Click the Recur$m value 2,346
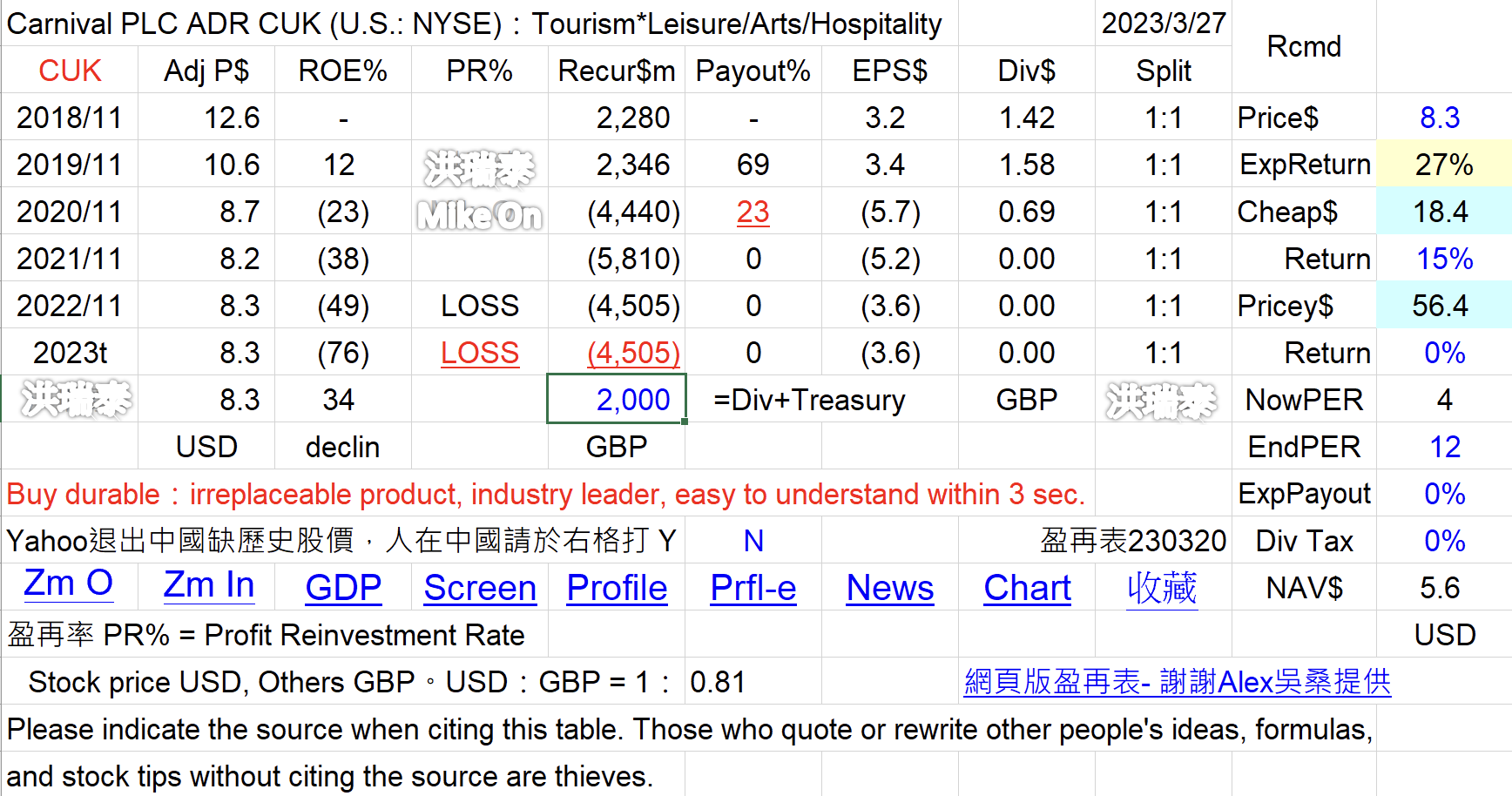The image size is (1512, 796). [617, 165]
